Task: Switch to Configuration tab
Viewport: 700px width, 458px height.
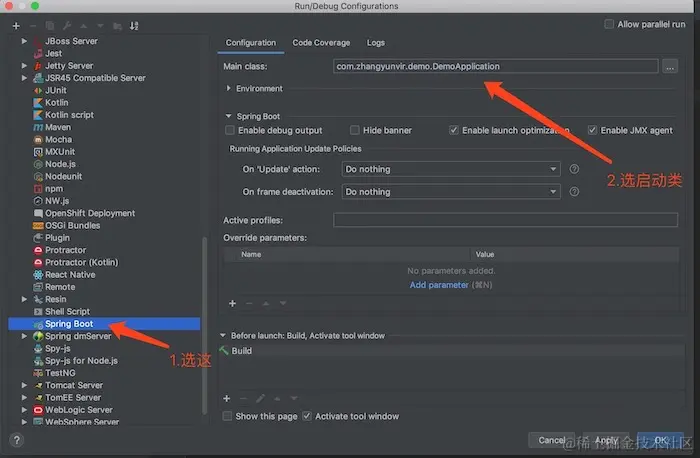Action: pyautogui.click(x=250, y=43)
